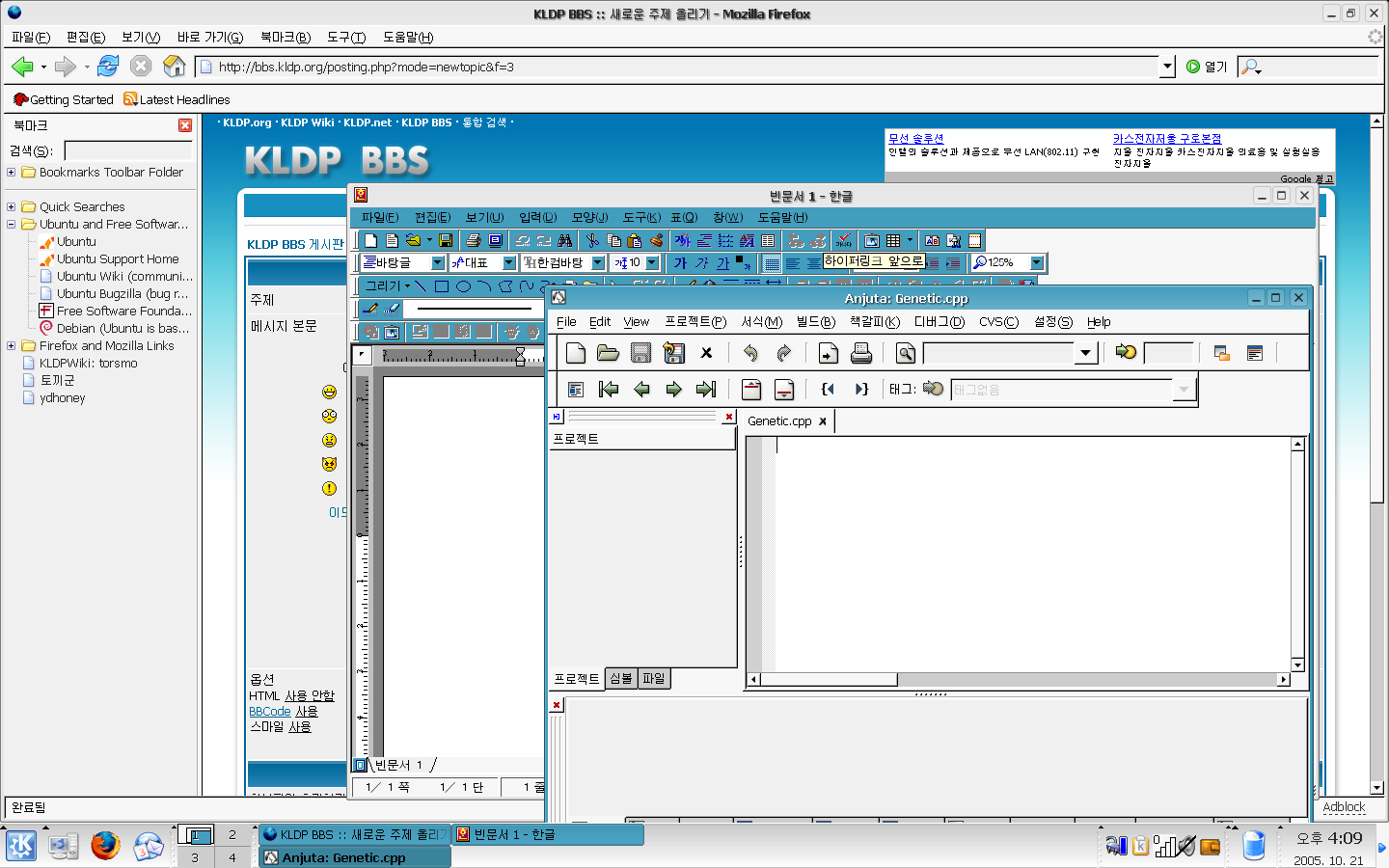Click Firefox URL address field
1389x868 pixels.
coord(678,67)
